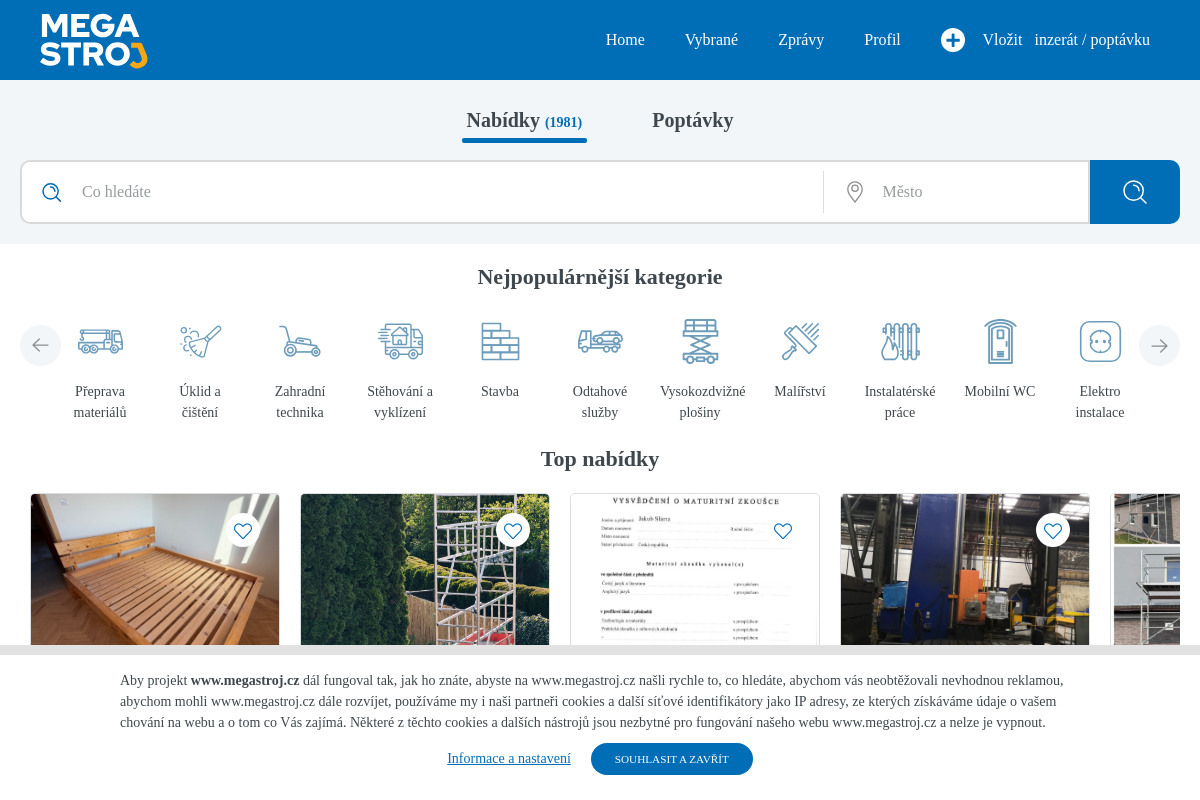Screen dimensions: 1200x800
Task: Click the plus icon next to Vložit
Action: pos(953,40)
